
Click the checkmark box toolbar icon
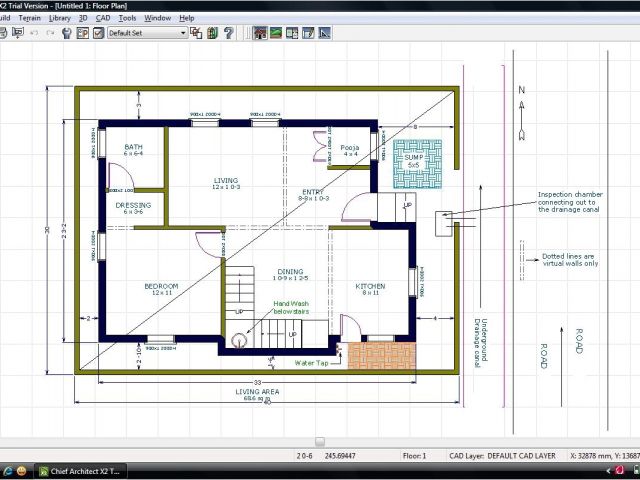[98, 33]
